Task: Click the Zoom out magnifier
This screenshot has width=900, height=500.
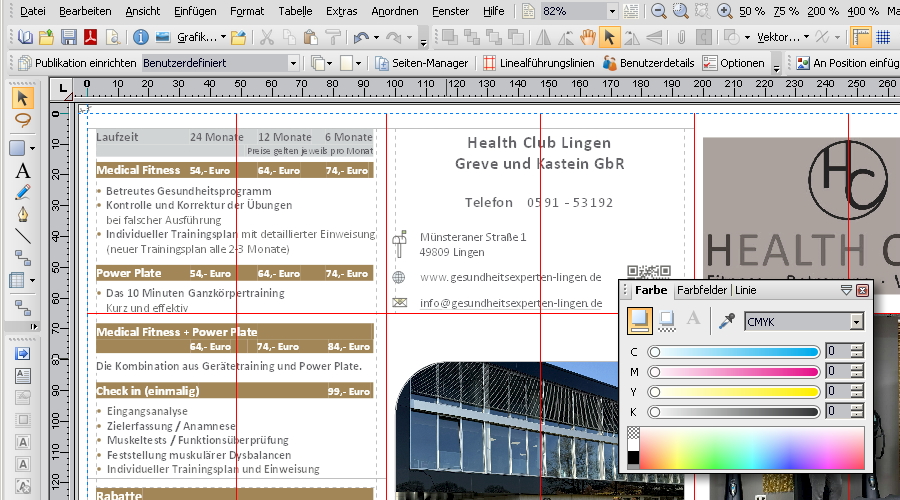Action: tap(658, 11)
